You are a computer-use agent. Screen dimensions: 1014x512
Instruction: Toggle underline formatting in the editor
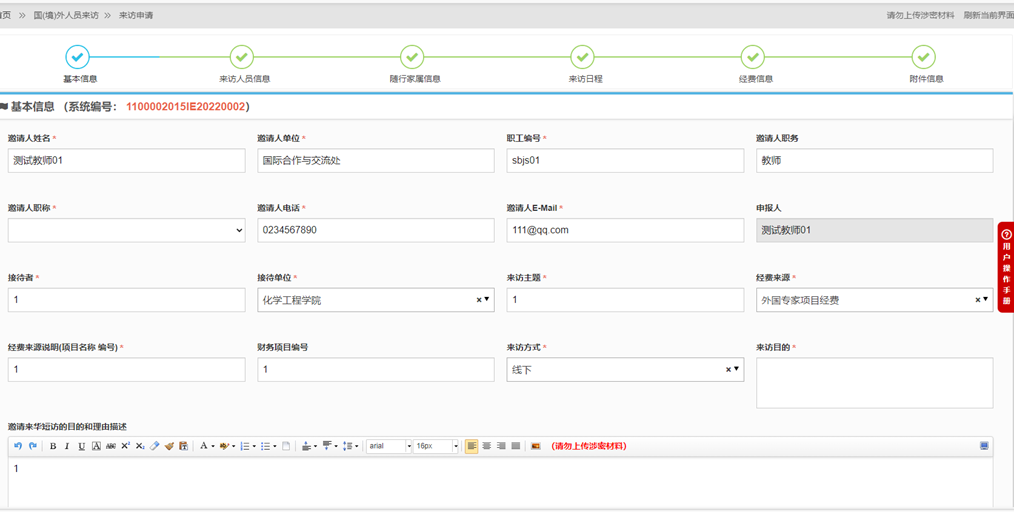(81, 446)
